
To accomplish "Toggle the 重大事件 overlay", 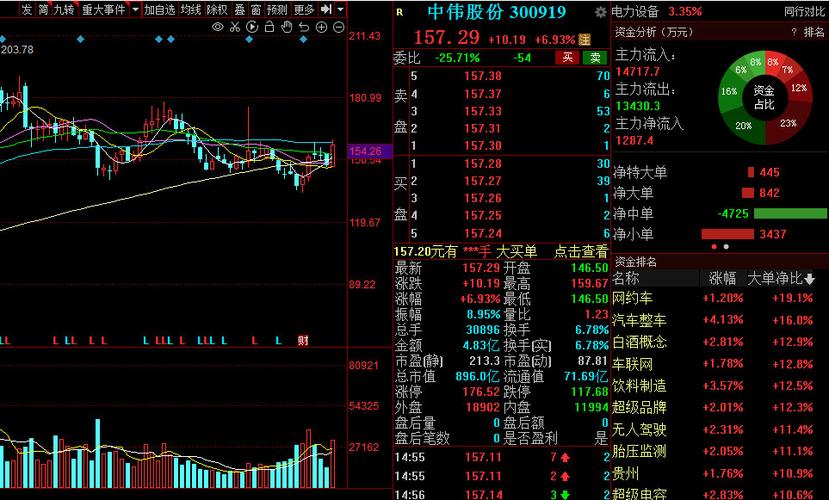I will 104,10.
